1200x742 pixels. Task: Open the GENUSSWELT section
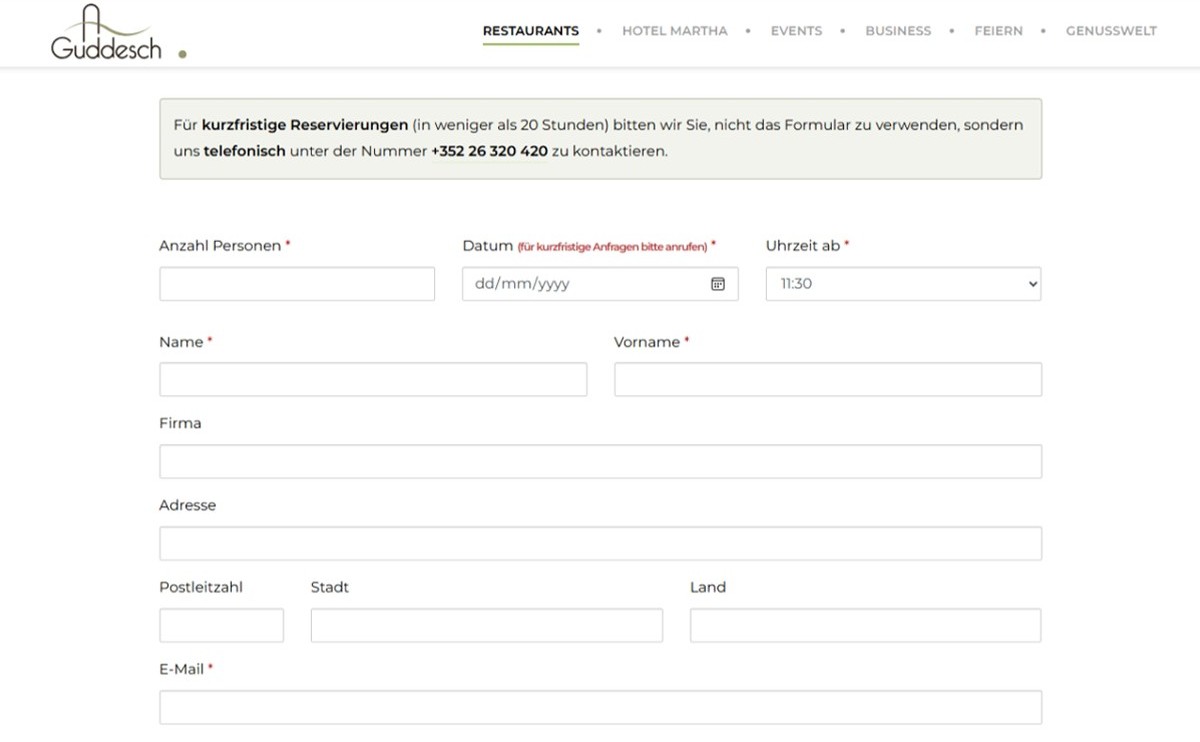(x=1111, y=31)
